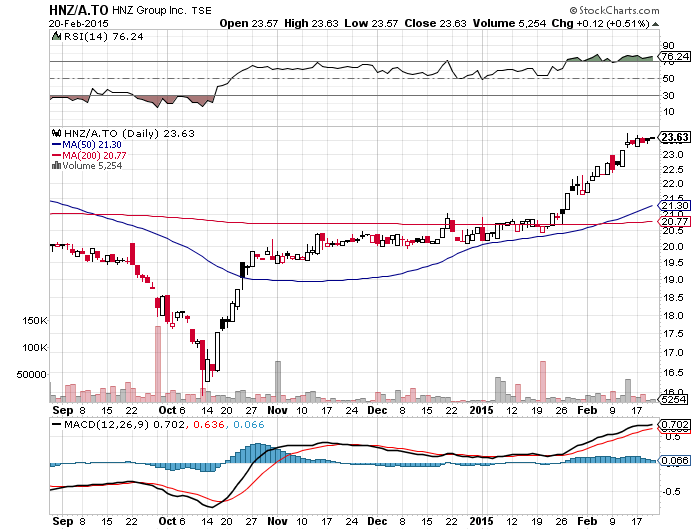The width and height of the screenshot is (700, 530).
Task: Click the up-arrow triangle after Chg value
Action: [655, 24]
